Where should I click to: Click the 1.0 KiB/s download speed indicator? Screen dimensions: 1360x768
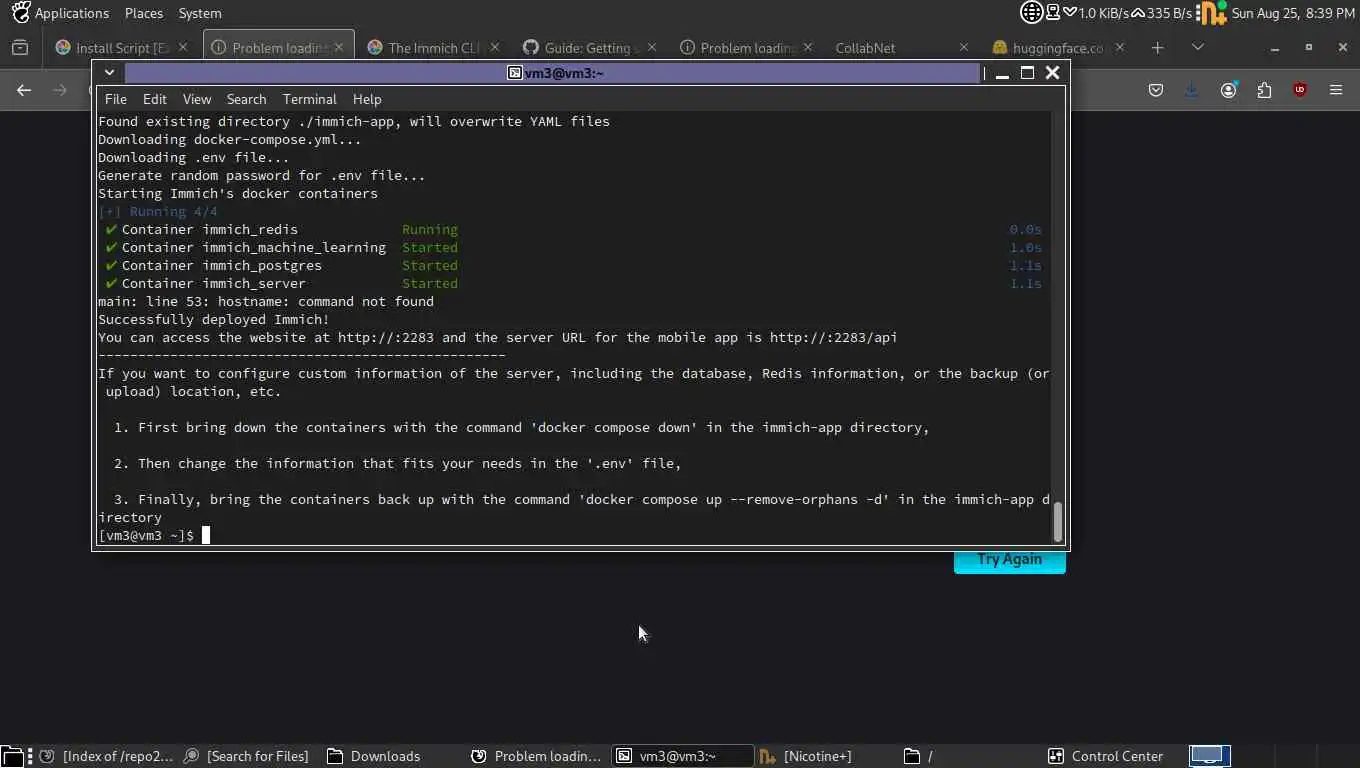coord(1096,13)
